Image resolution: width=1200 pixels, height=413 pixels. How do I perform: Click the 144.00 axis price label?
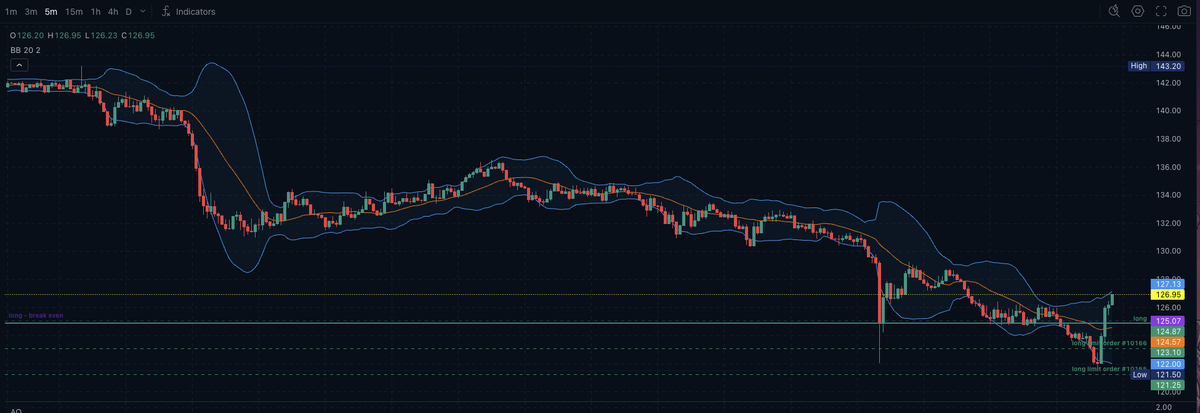click(1169, 54)
